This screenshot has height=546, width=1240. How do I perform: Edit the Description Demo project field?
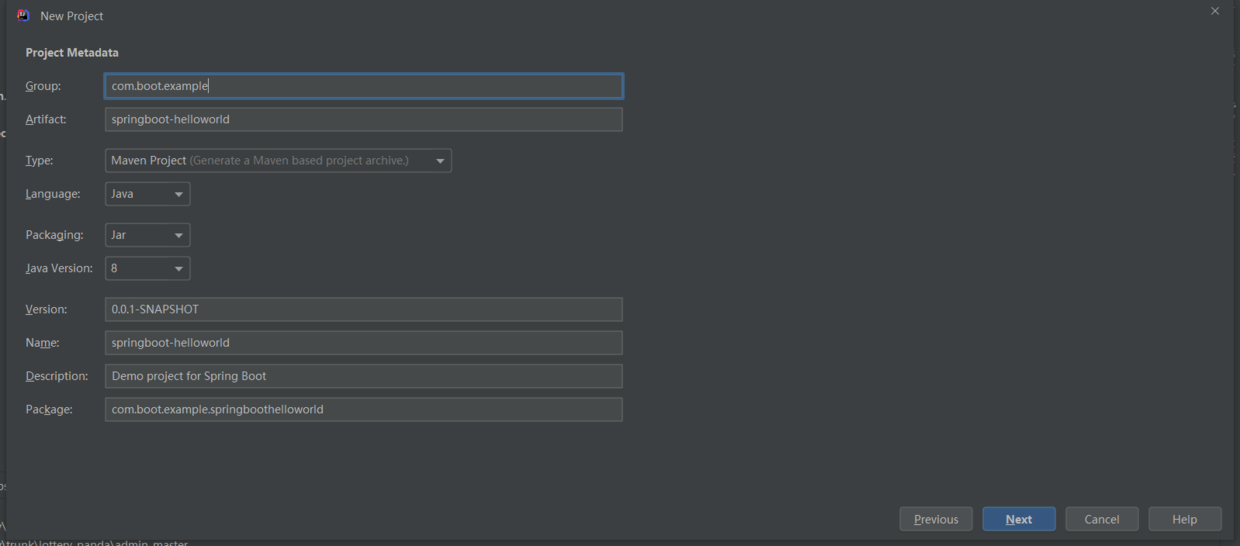pos(364,376)
